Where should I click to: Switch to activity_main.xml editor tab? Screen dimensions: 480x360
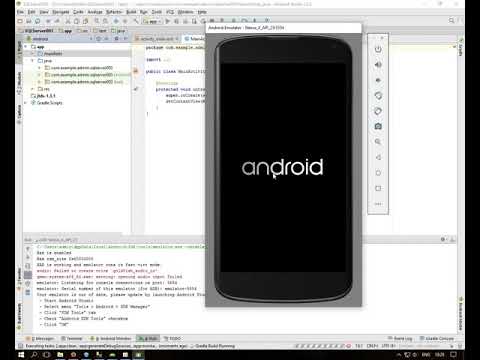[x=157, y=39]
